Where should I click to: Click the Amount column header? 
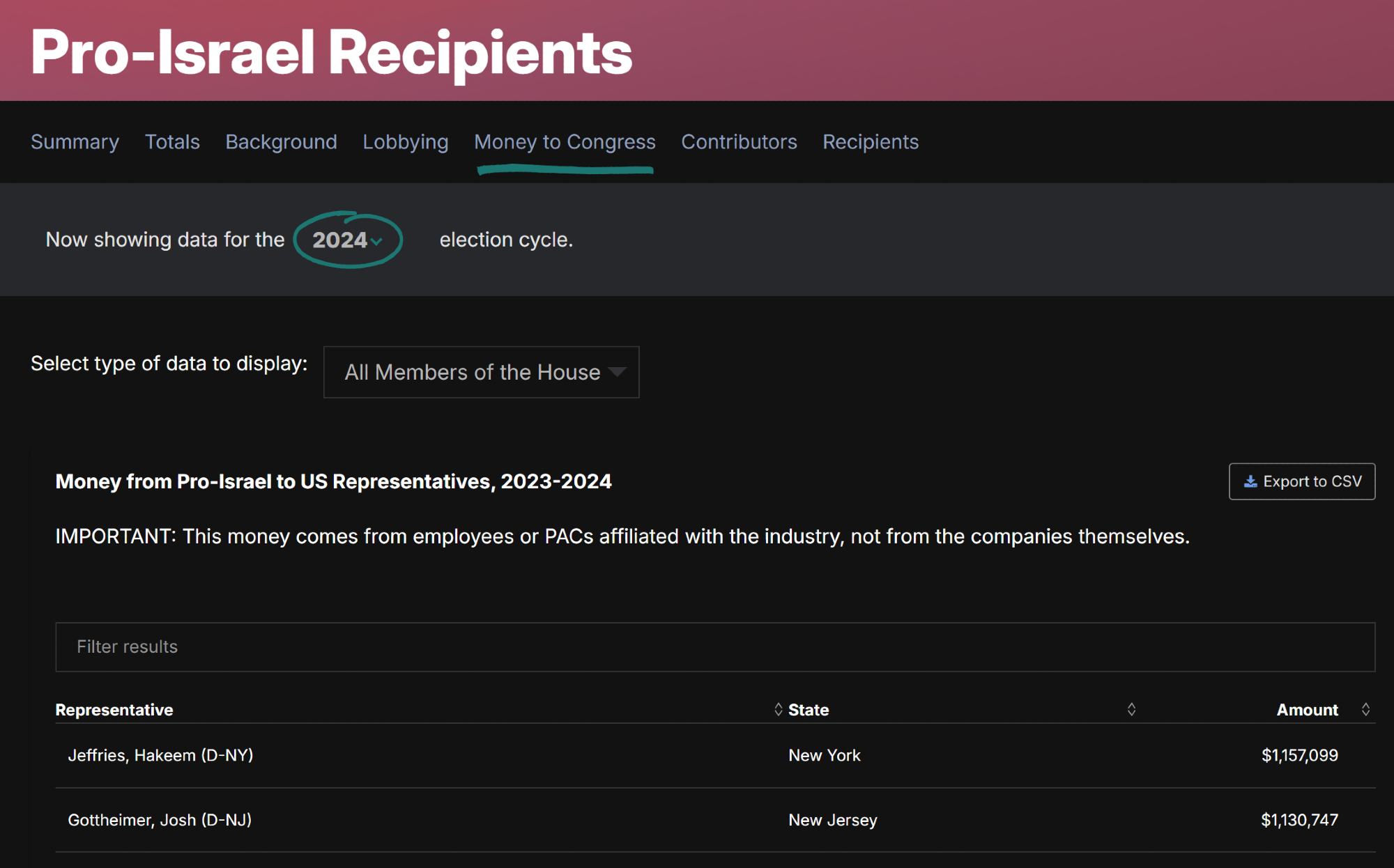pos(1307,709)
